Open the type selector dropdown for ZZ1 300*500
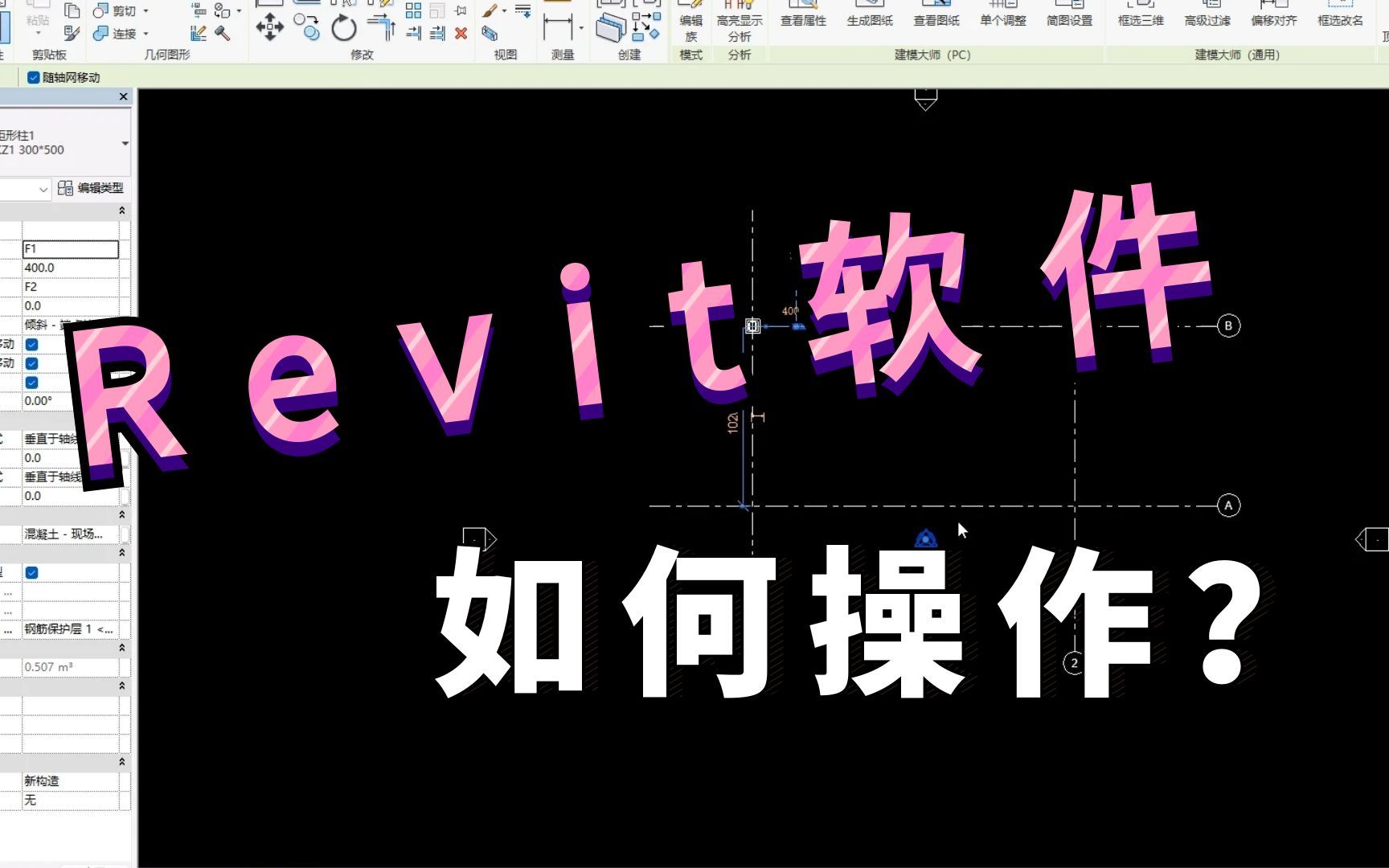 click(x=125, y=143)
